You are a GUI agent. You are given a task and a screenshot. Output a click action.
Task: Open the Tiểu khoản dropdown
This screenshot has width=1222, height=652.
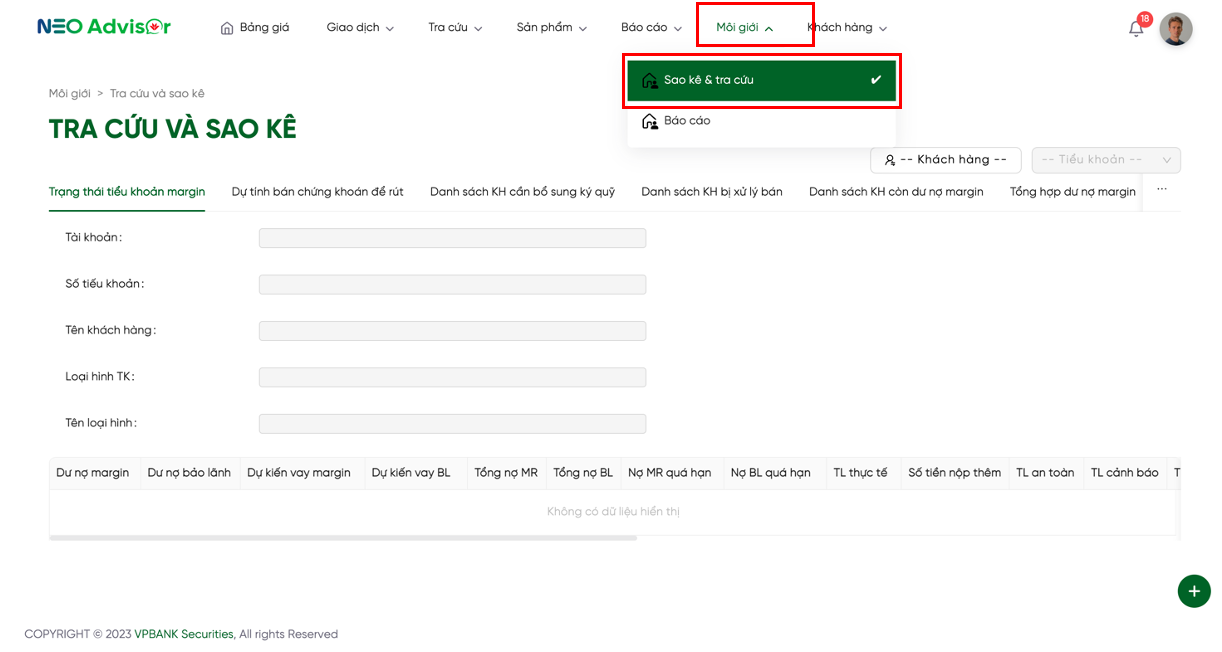click(x=1106, y=160)
